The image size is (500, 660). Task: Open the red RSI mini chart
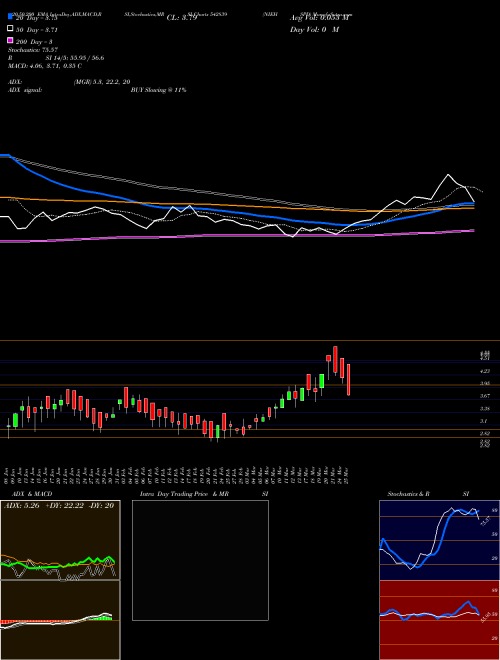439,620
